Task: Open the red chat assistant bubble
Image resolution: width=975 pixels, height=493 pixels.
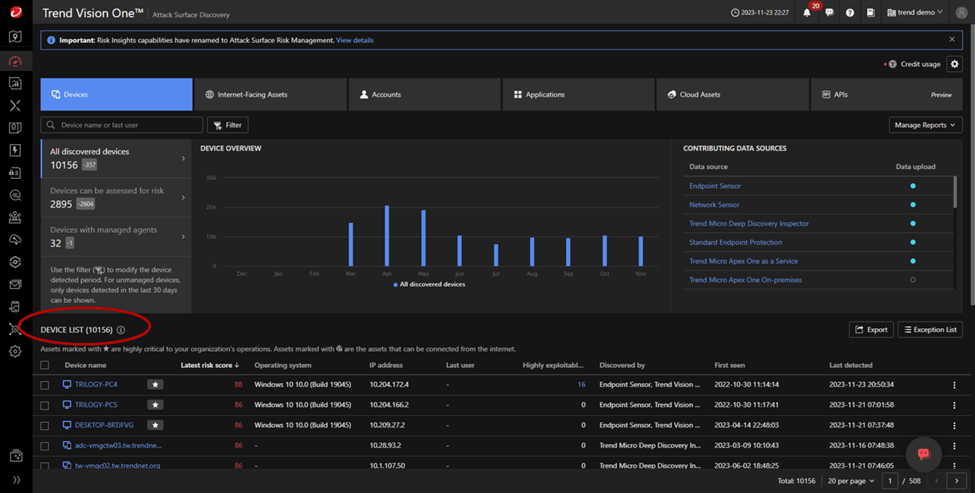Action: 923,453
